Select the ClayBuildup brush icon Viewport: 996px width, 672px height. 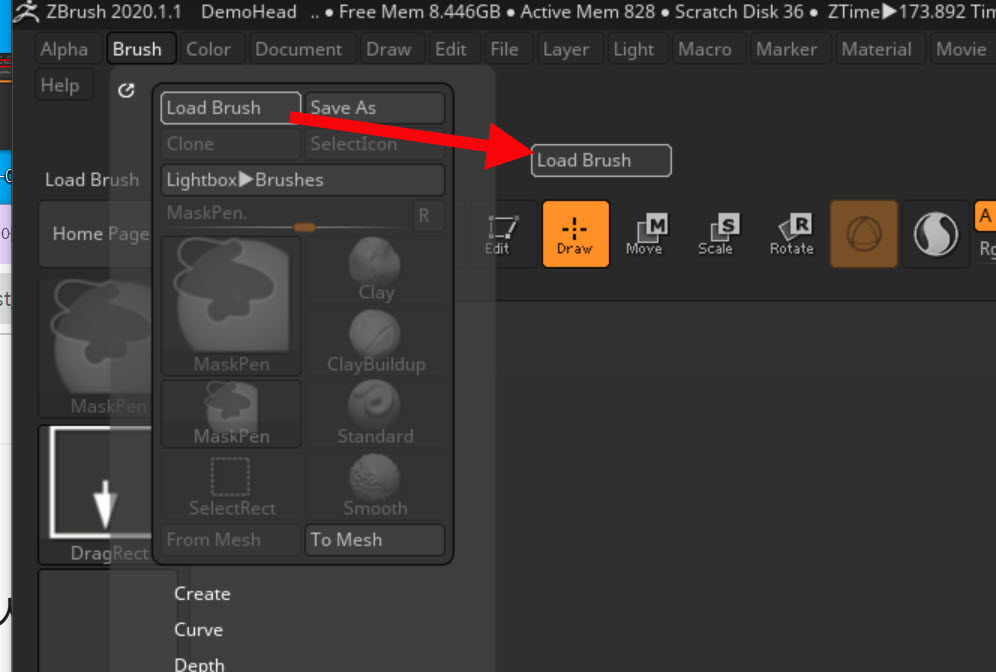(375, 340)
